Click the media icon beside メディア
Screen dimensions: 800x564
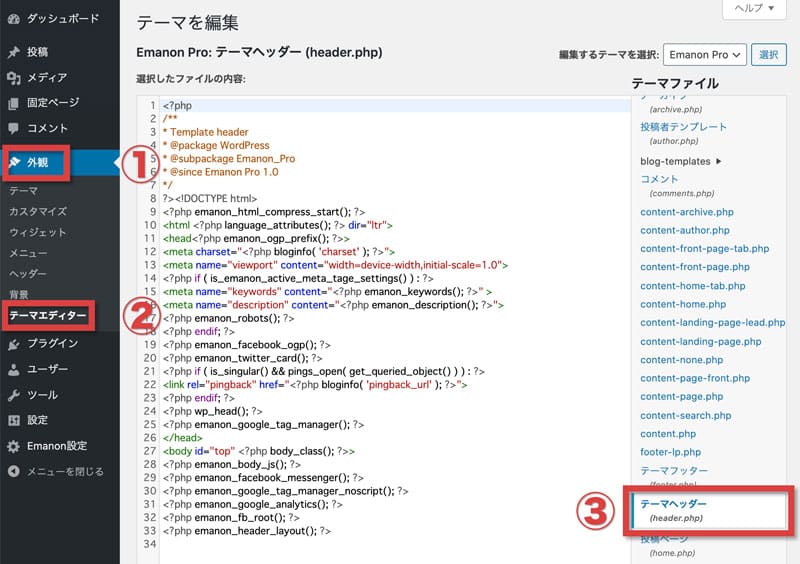click(x=14, y=78)
